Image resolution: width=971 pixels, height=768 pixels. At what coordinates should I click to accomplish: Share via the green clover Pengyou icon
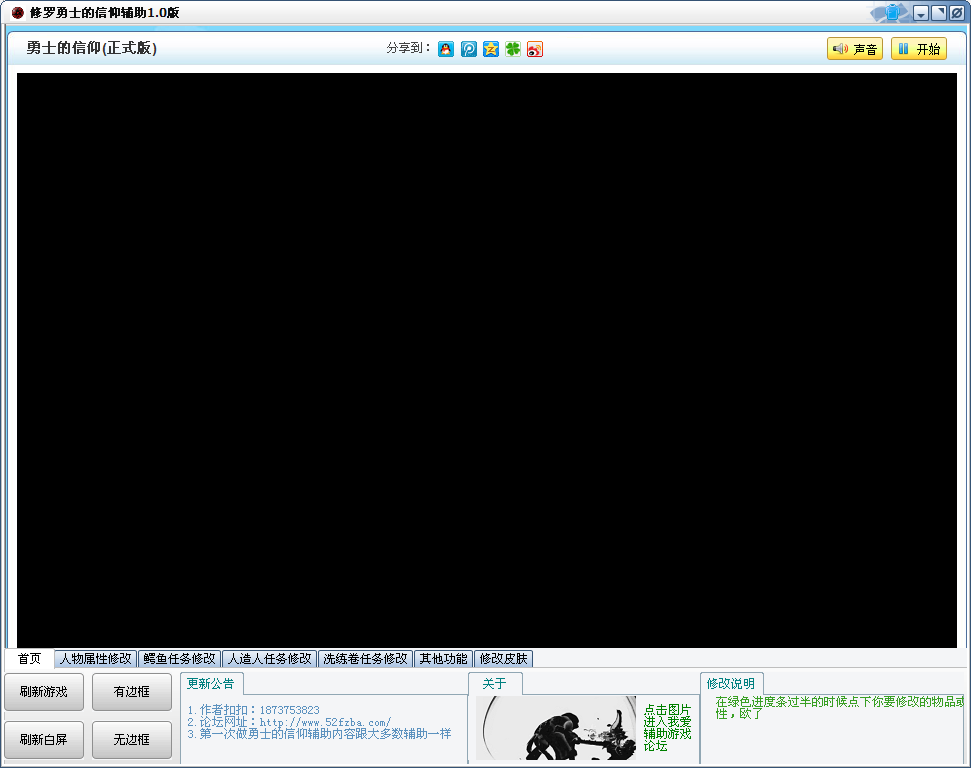click(513, 49)
